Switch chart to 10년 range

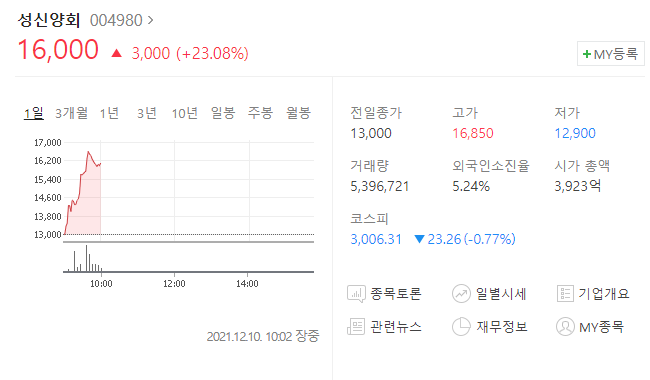point(184,113)
